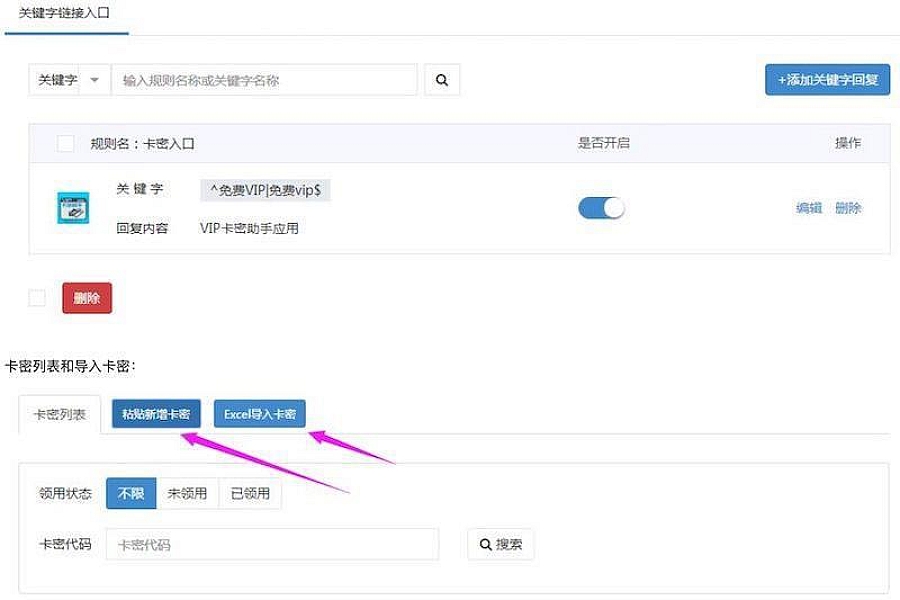Check the 规则名 卡密入口 checkbox

coord(65,143)
